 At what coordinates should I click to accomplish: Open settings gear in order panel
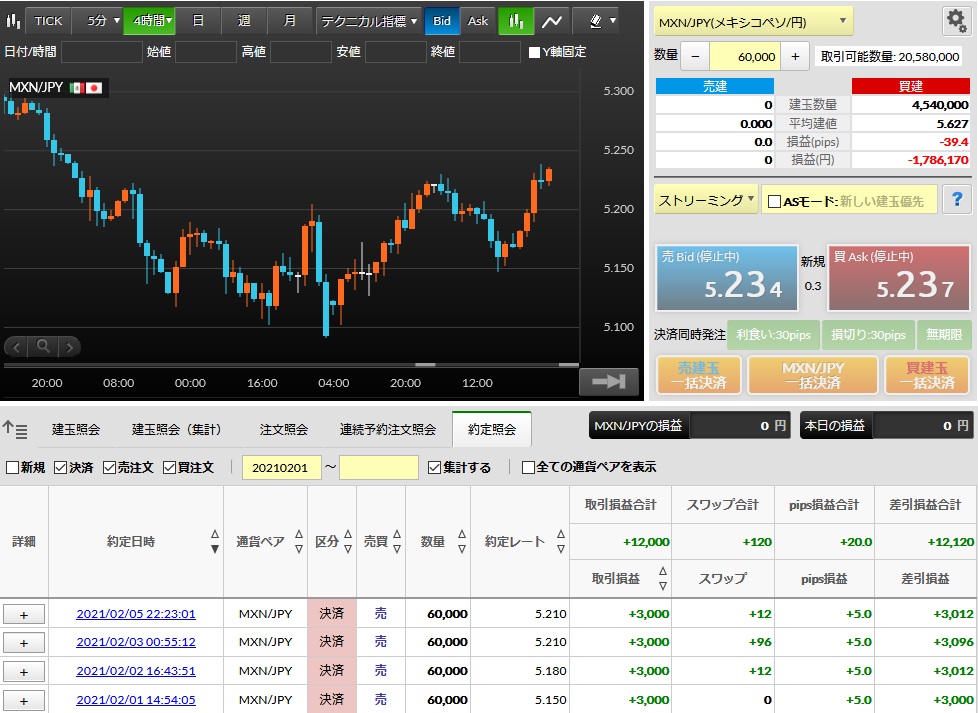[956, 21]
